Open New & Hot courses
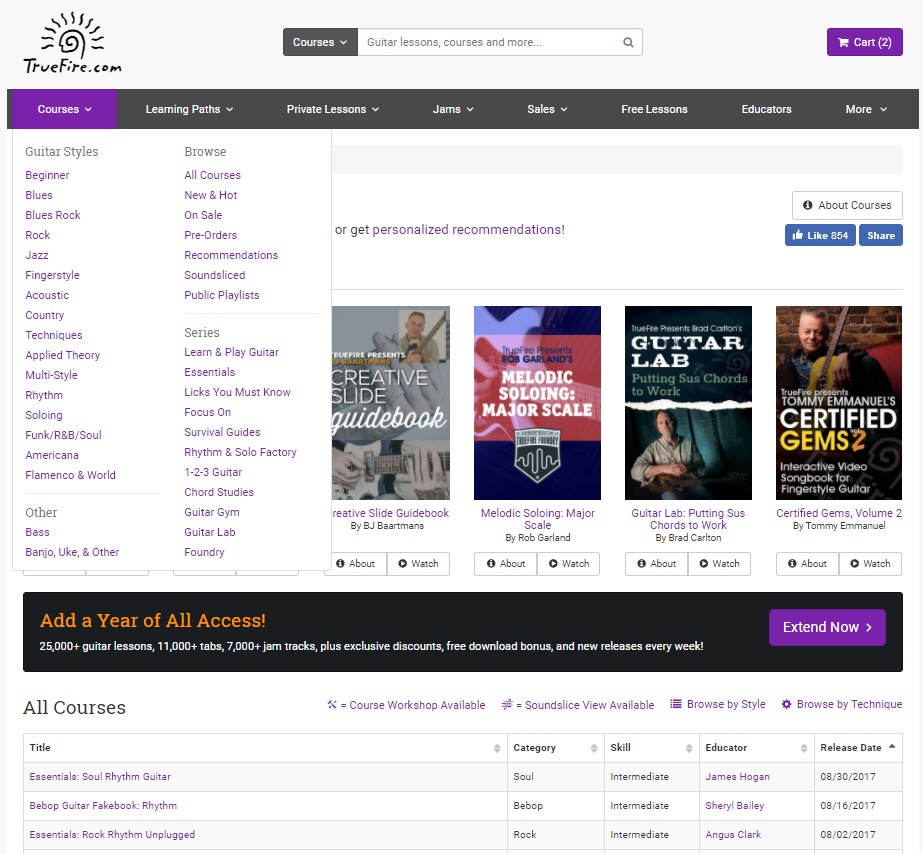The image size is (923, 854). click(x=211, y=195)
